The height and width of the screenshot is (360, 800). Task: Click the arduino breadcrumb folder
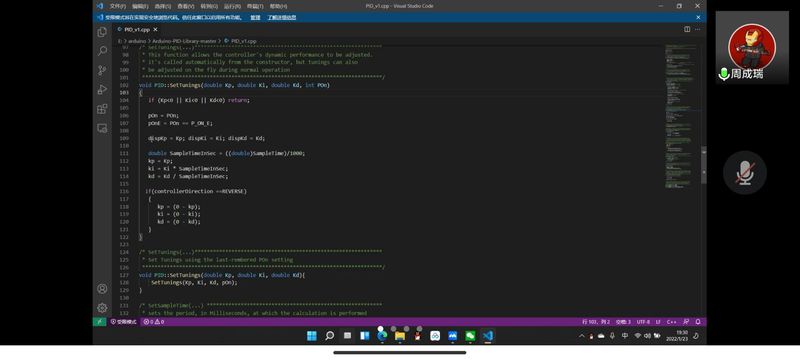137,41
